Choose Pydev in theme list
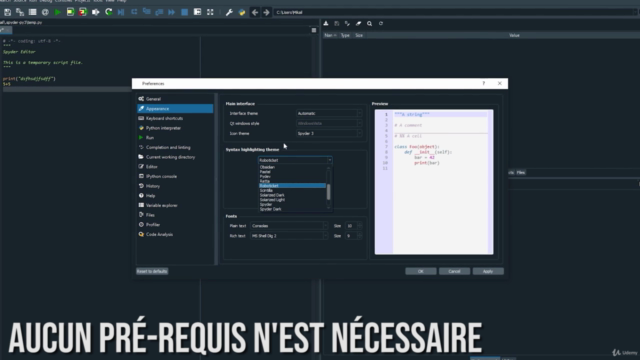This screenshot has height=360, width=640. [292, 176]
